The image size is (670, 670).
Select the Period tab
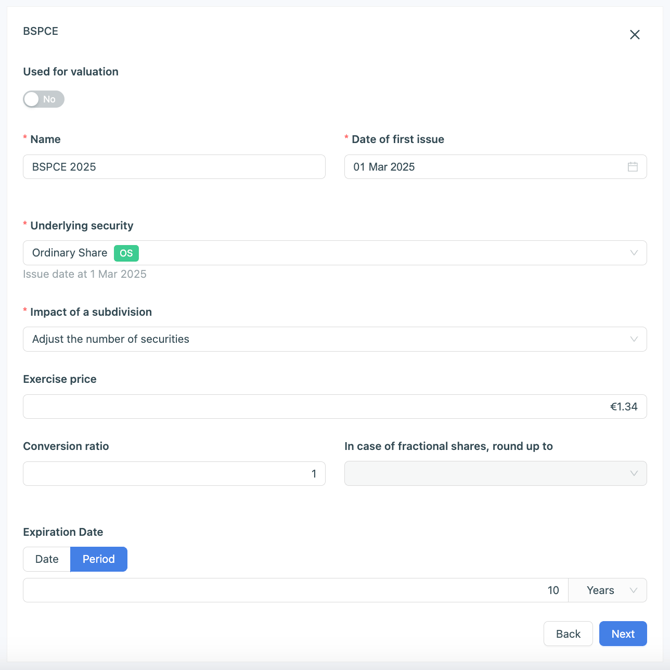tap(98, 559)
